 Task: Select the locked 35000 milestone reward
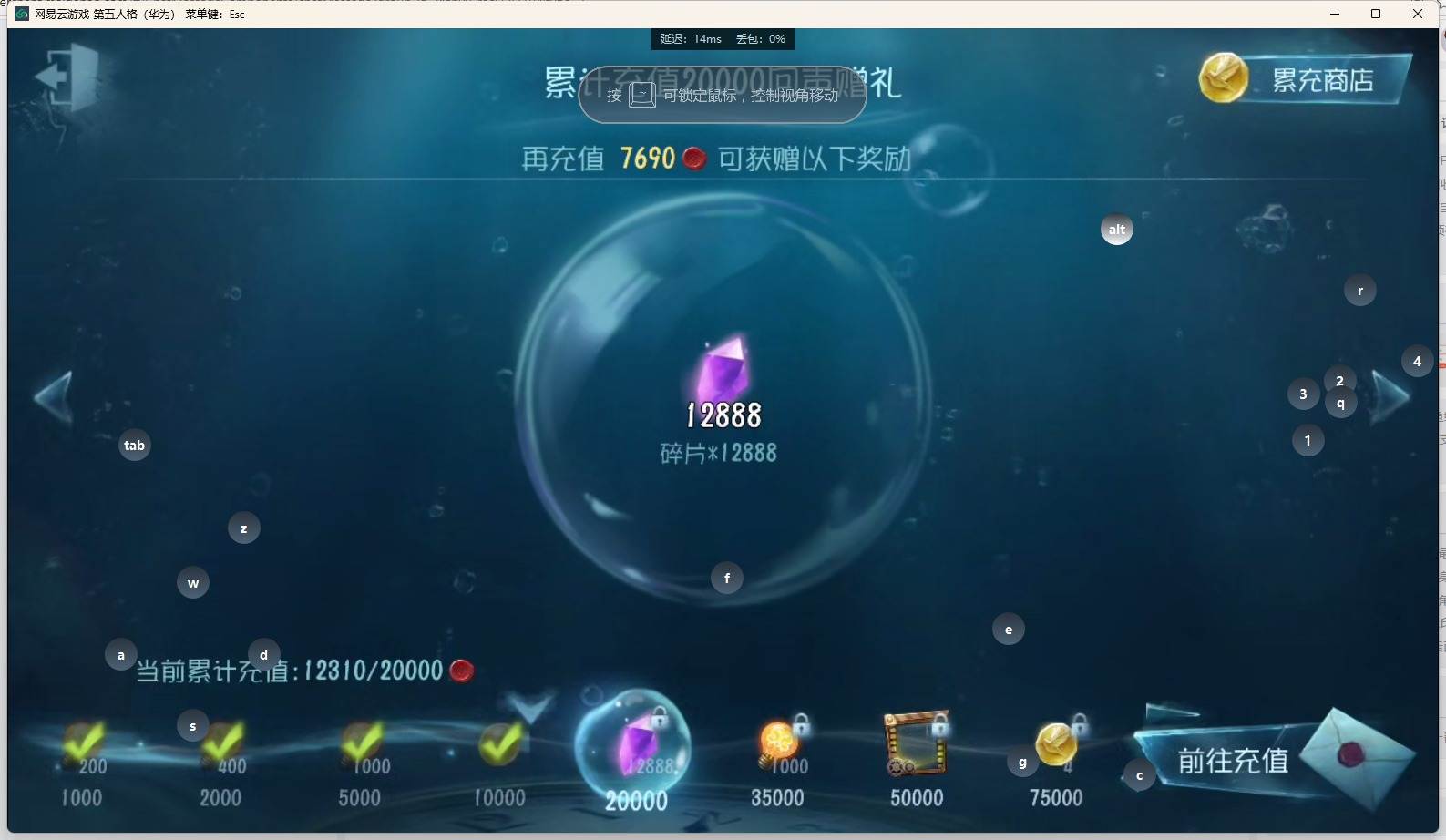(x=779, y=762)
